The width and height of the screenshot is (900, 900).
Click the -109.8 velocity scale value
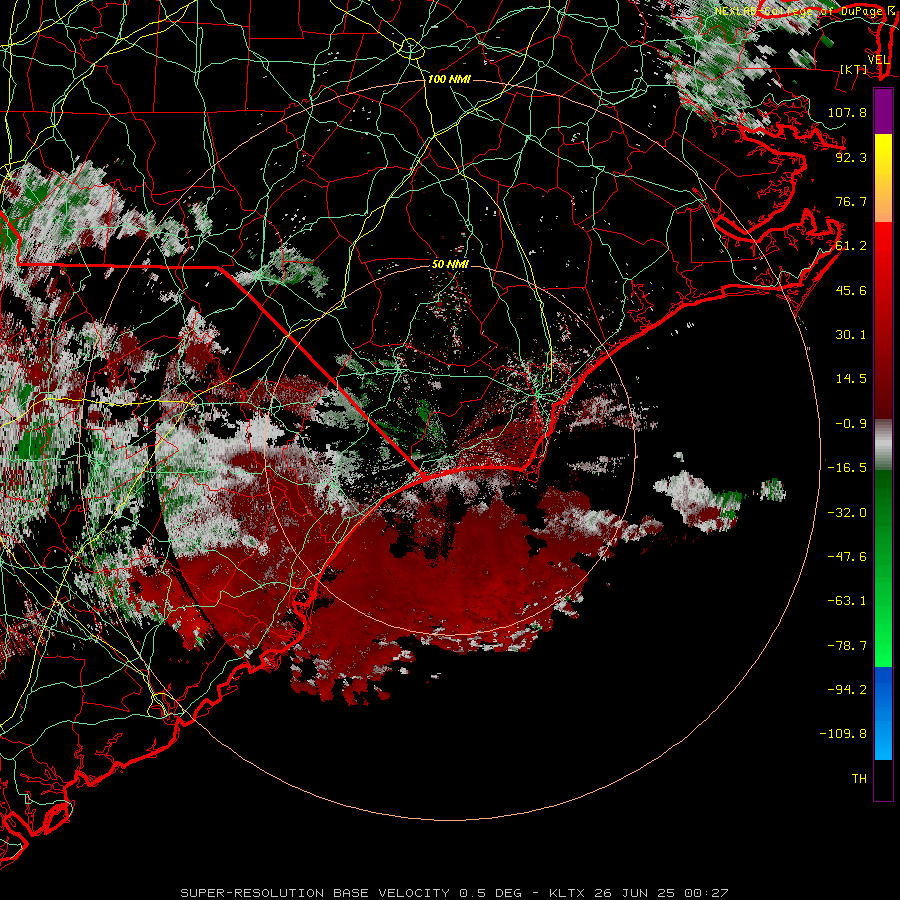click(843, 734)
